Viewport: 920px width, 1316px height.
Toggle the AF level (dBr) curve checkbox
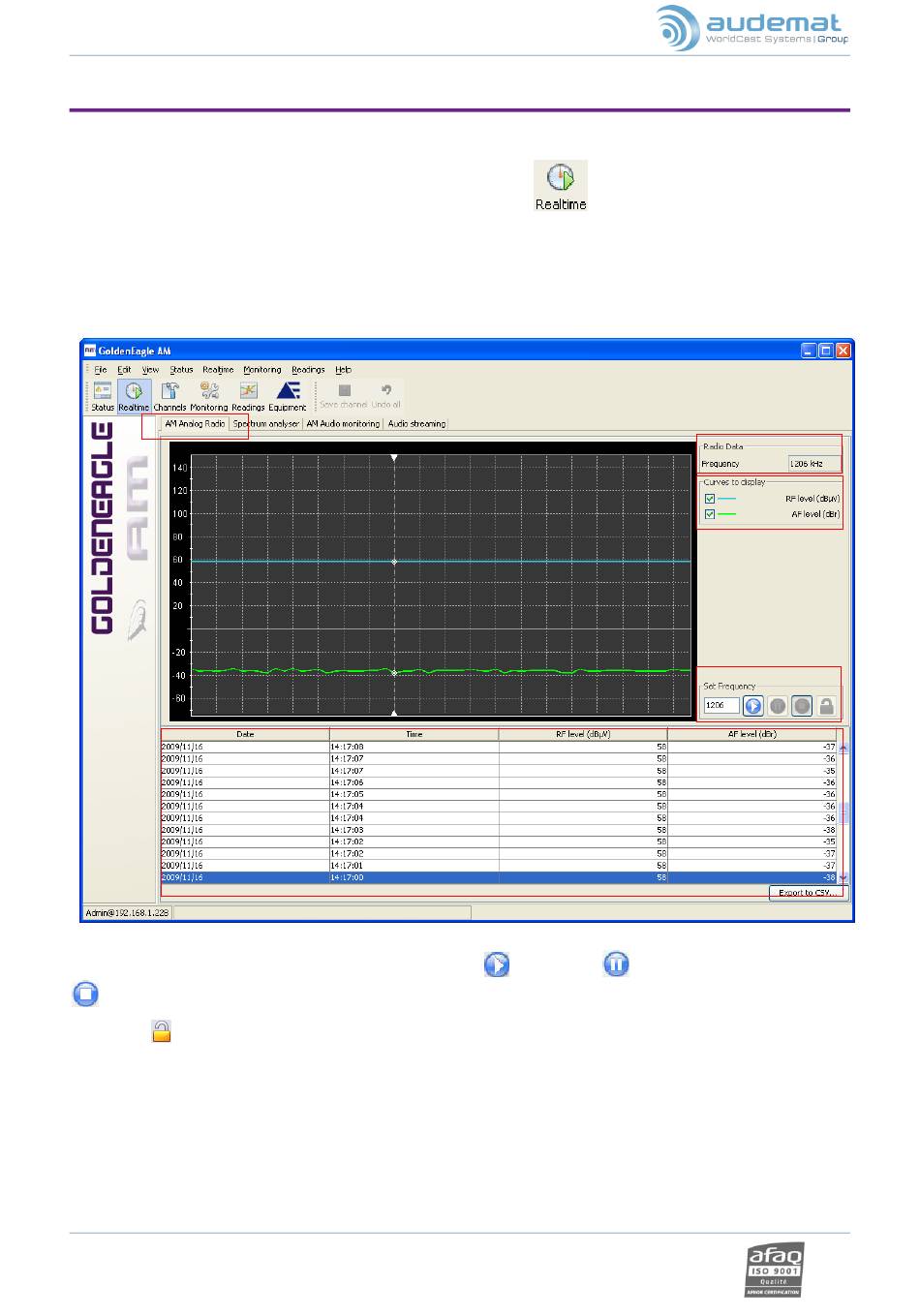[710, 514]
